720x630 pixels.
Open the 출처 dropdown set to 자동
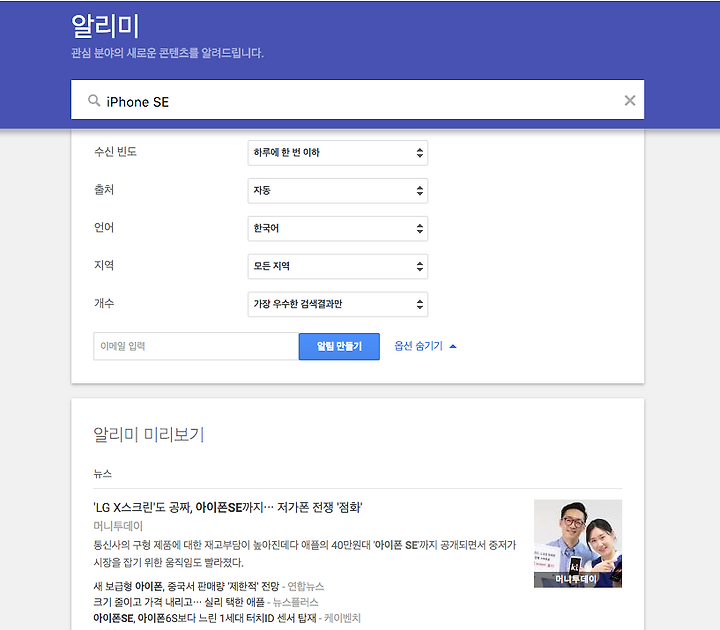point(338,191)
